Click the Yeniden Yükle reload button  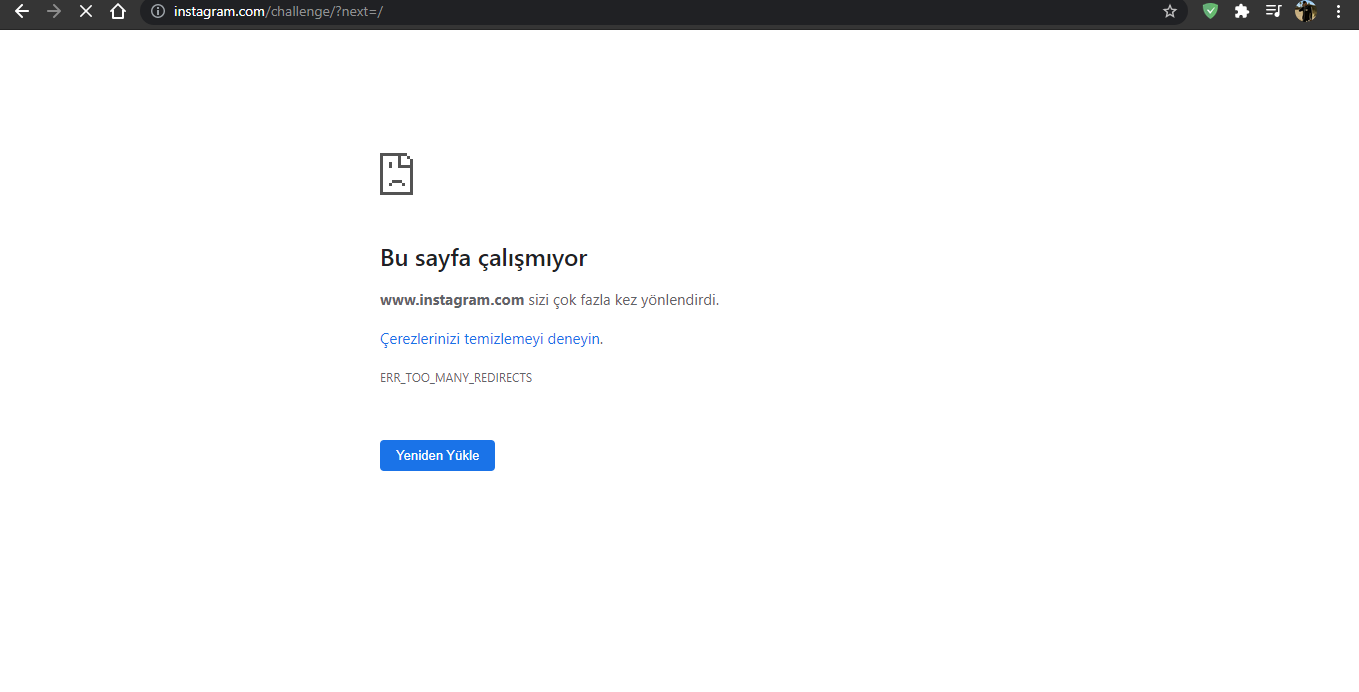(437, 455)
